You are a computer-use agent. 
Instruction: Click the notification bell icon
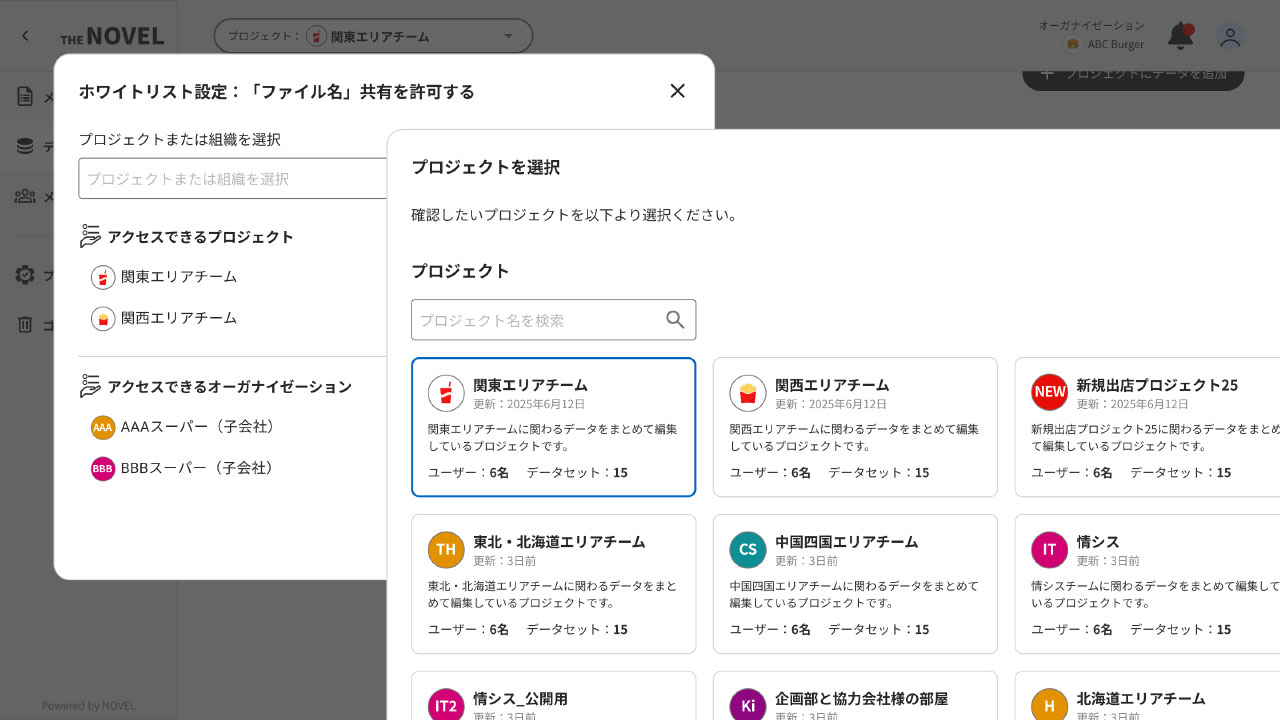[x=1180, y=37]
